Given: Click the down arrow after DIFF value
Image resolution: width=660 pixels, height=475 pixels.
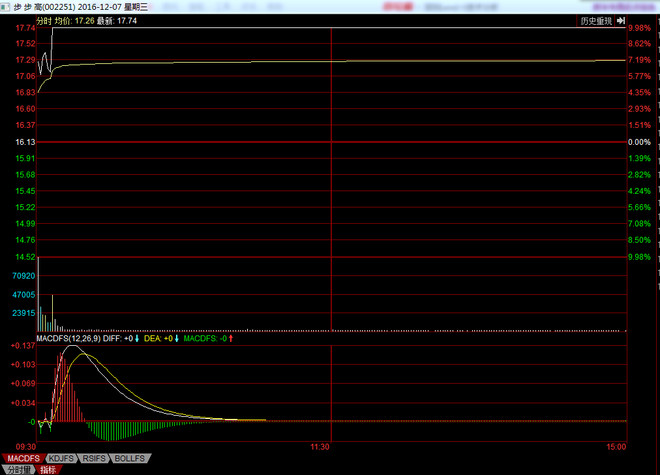Looking at the screenshot, I should coord(137,339).
